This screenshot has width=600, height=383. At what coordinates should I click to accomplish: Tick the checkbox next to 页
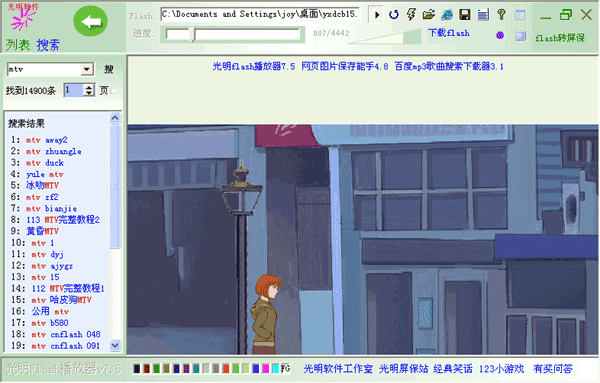pyautogui.click(x=113, y=91)
